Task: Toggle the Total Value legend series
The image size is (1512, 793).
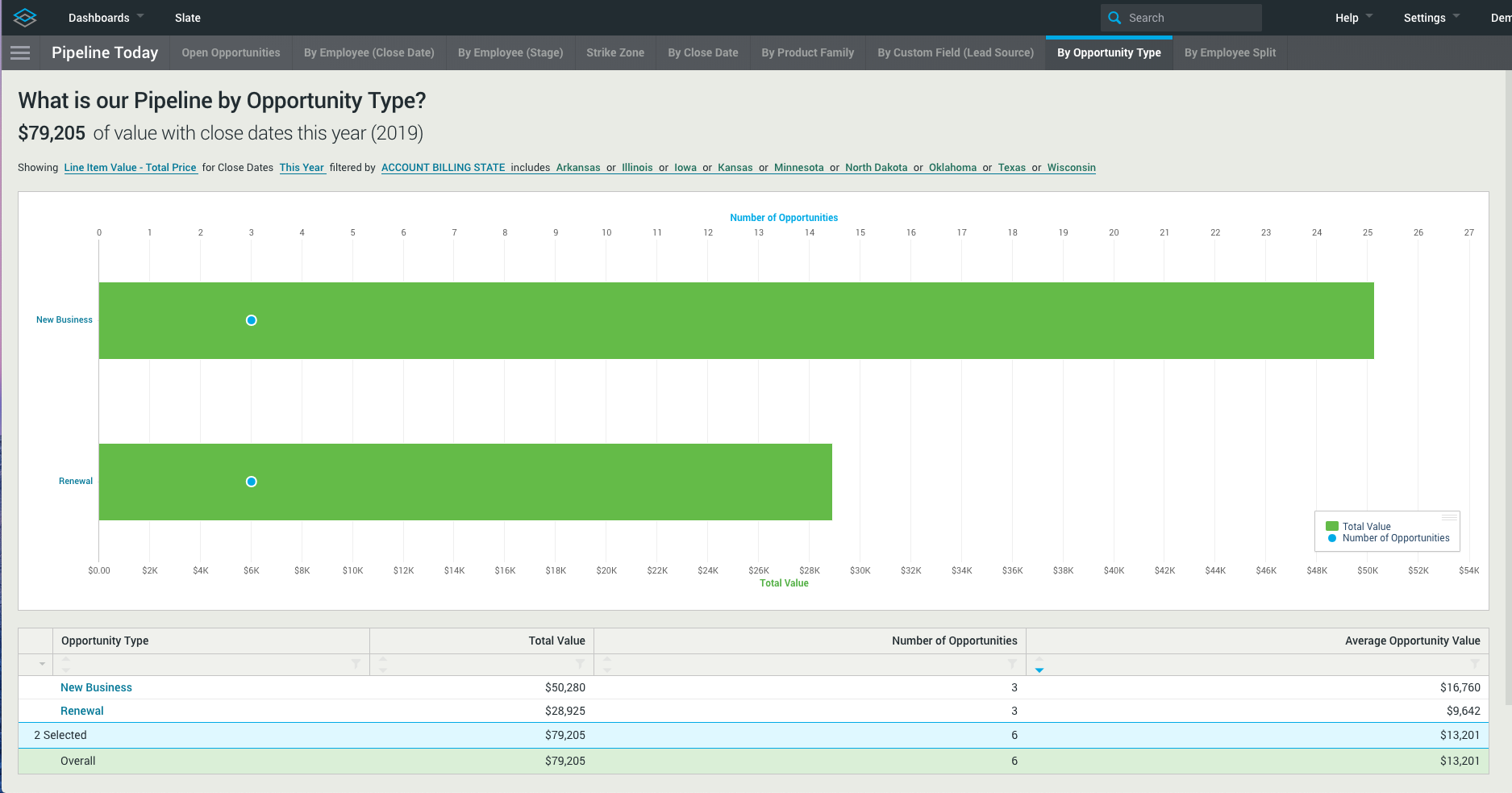Action: click(x=1359, y=526)
